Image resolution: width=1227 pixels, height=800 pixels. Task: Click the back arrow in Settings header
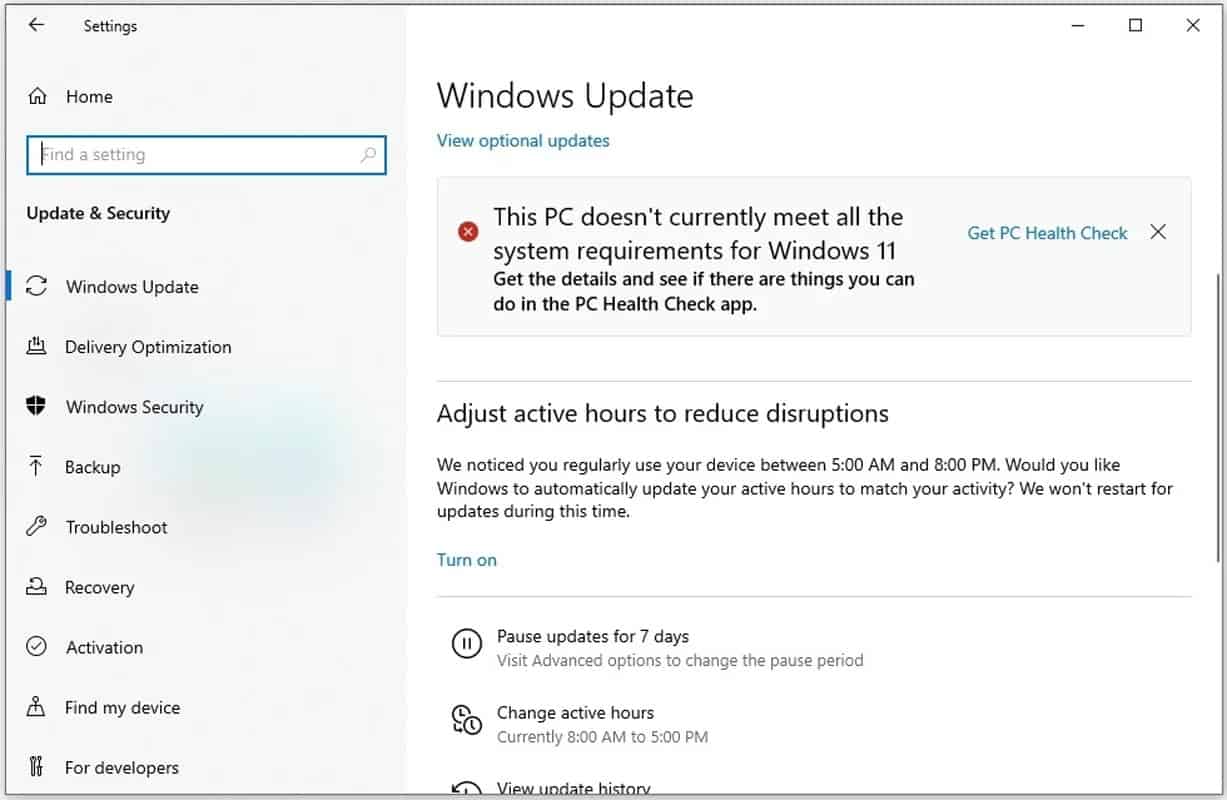(x=37, y=25)
